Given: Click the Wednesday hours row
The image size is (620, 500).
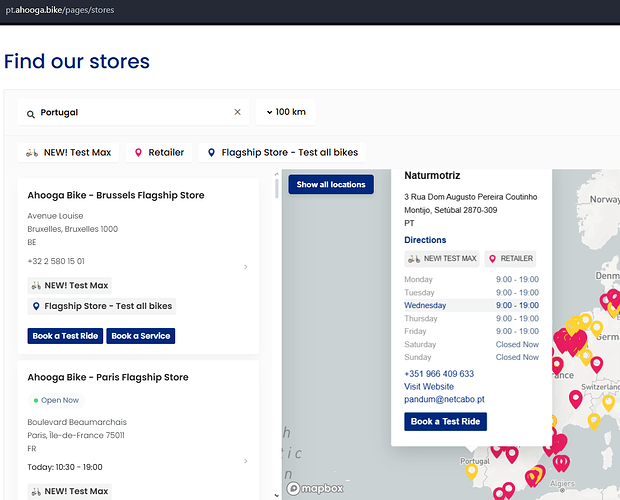Looking at the screenshot, I should pos(471,306).
